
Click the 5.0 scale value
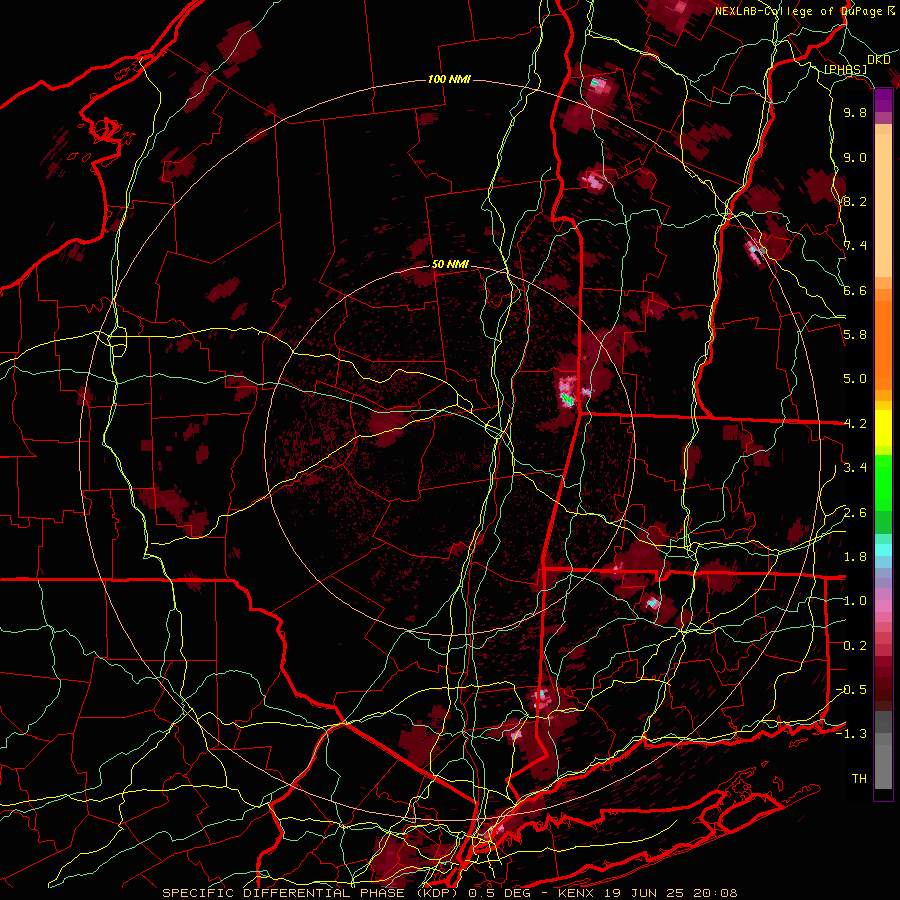coord(855,379)
